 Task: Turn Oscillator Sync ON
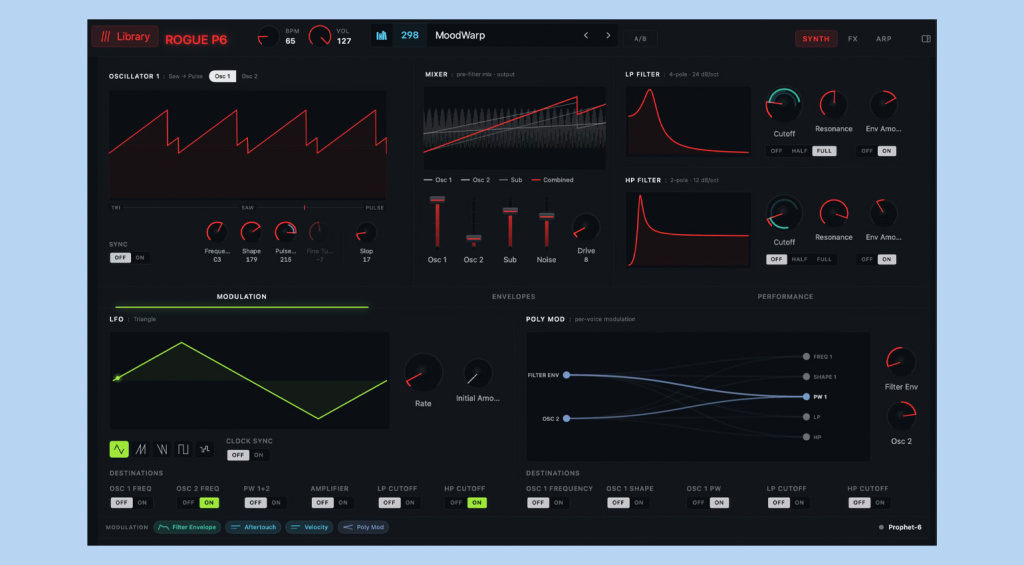140,257
